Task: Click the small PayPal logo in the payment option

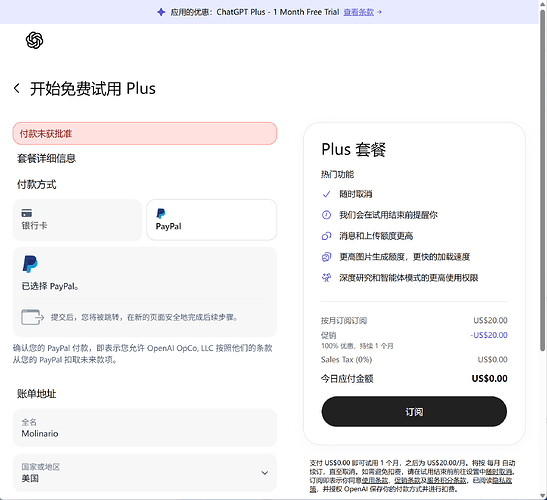Action: point(161,214)
